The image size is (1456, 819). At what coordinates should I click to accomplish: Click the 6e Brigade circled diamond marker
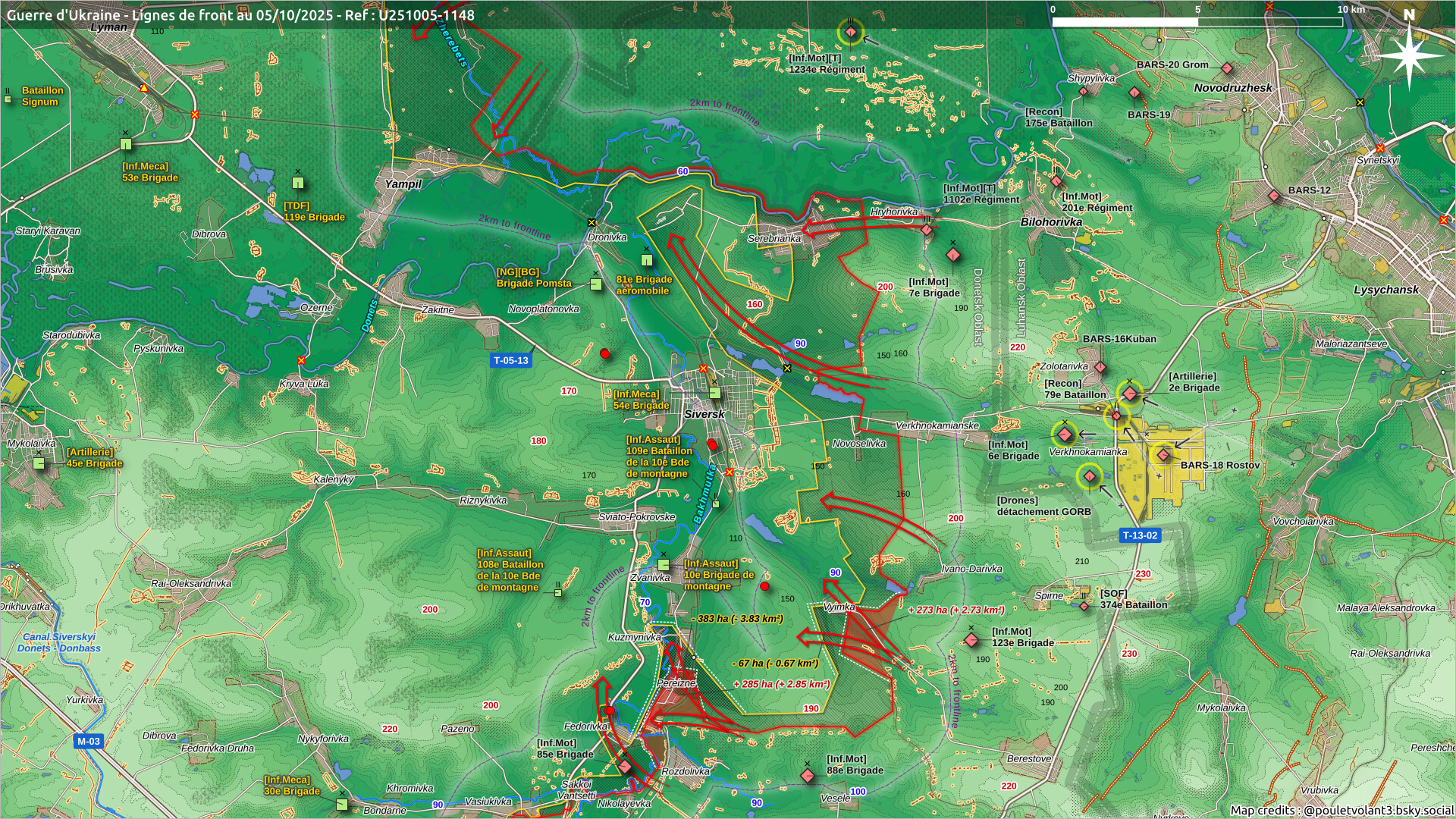coord(1065,435)
